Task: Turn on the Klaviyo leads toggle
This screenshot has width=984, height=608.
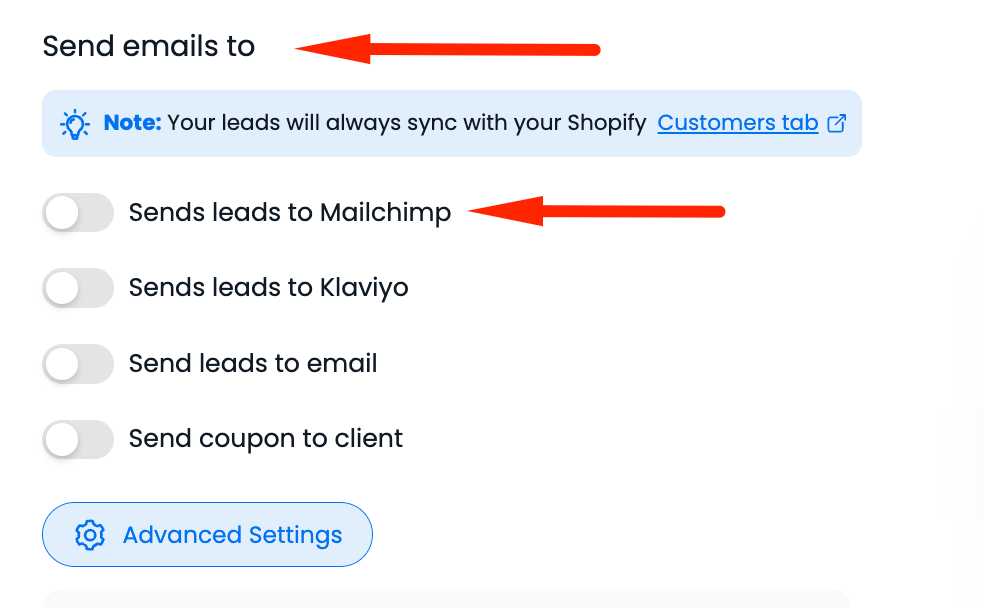Action: coord(78,288)
